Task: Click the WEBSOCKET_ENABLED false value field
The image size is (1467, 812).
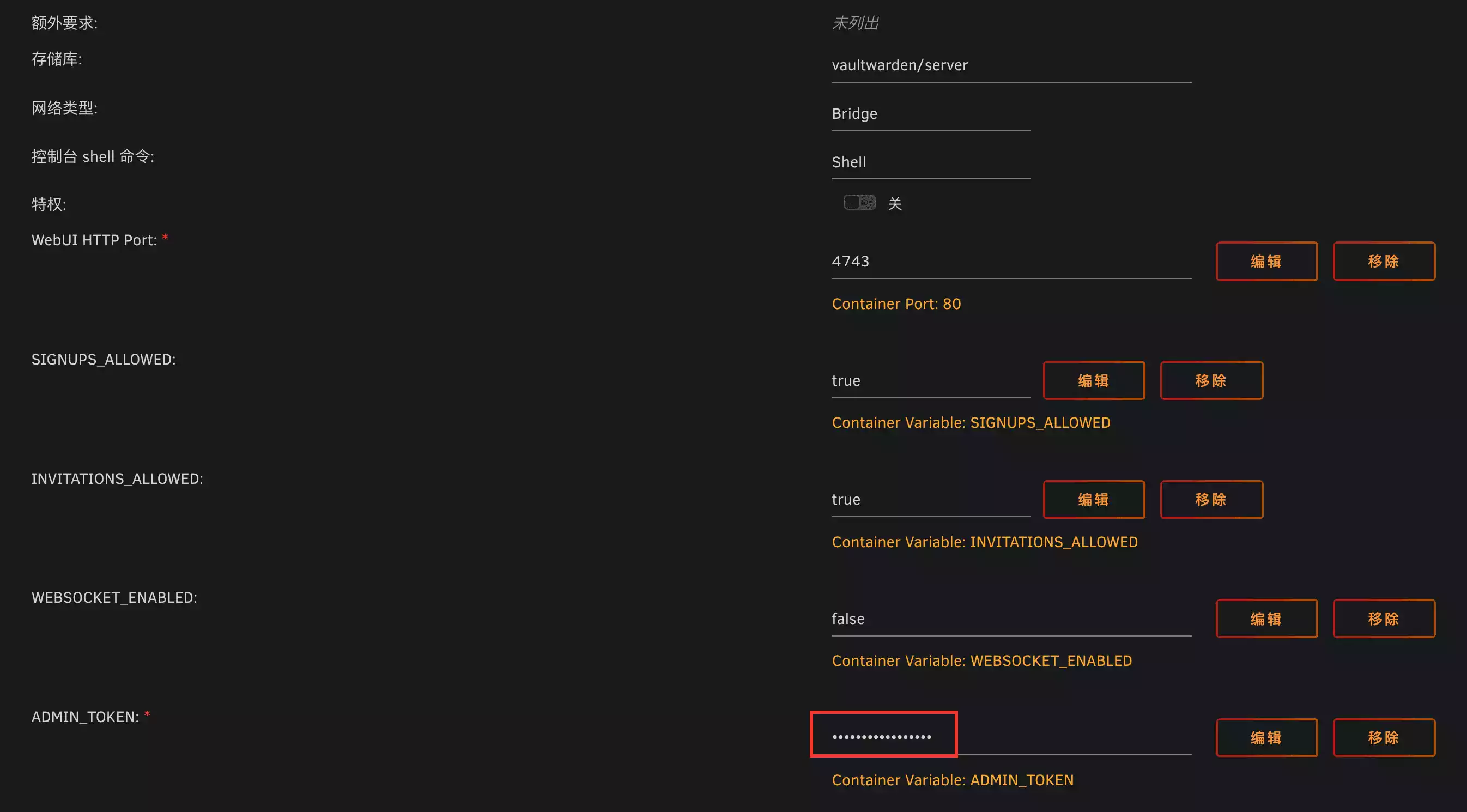Action: point(1011,619)
